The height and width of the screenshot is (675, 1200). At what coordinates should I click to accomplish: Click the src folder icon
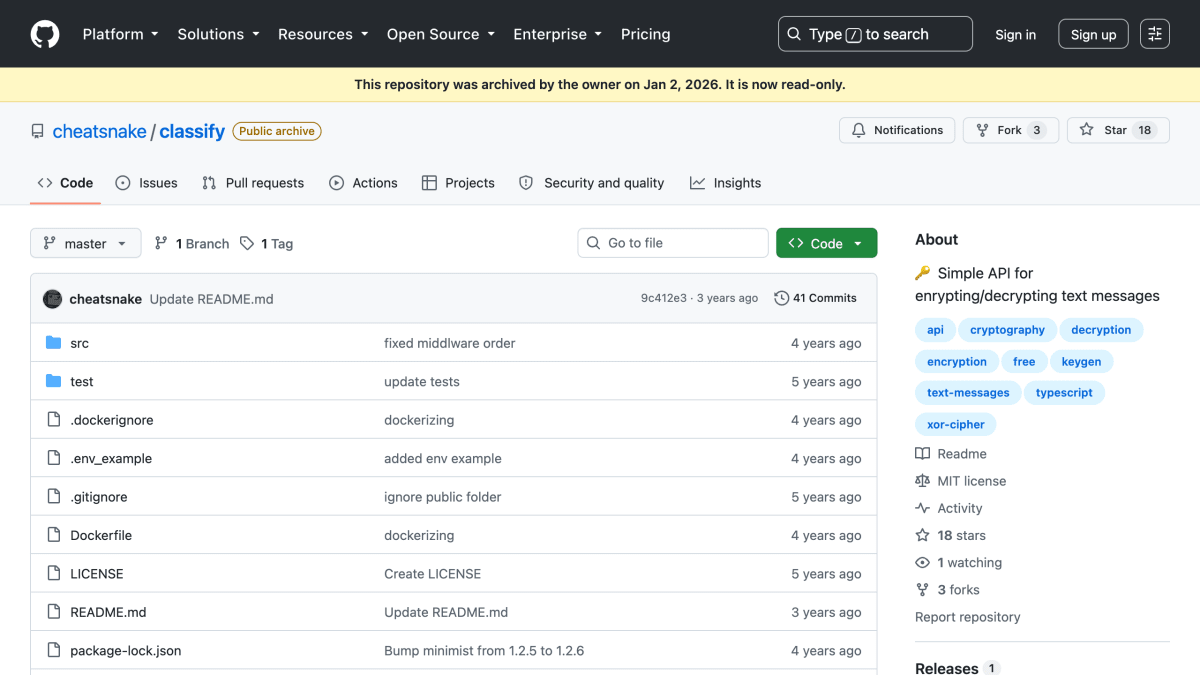point(54,343)
